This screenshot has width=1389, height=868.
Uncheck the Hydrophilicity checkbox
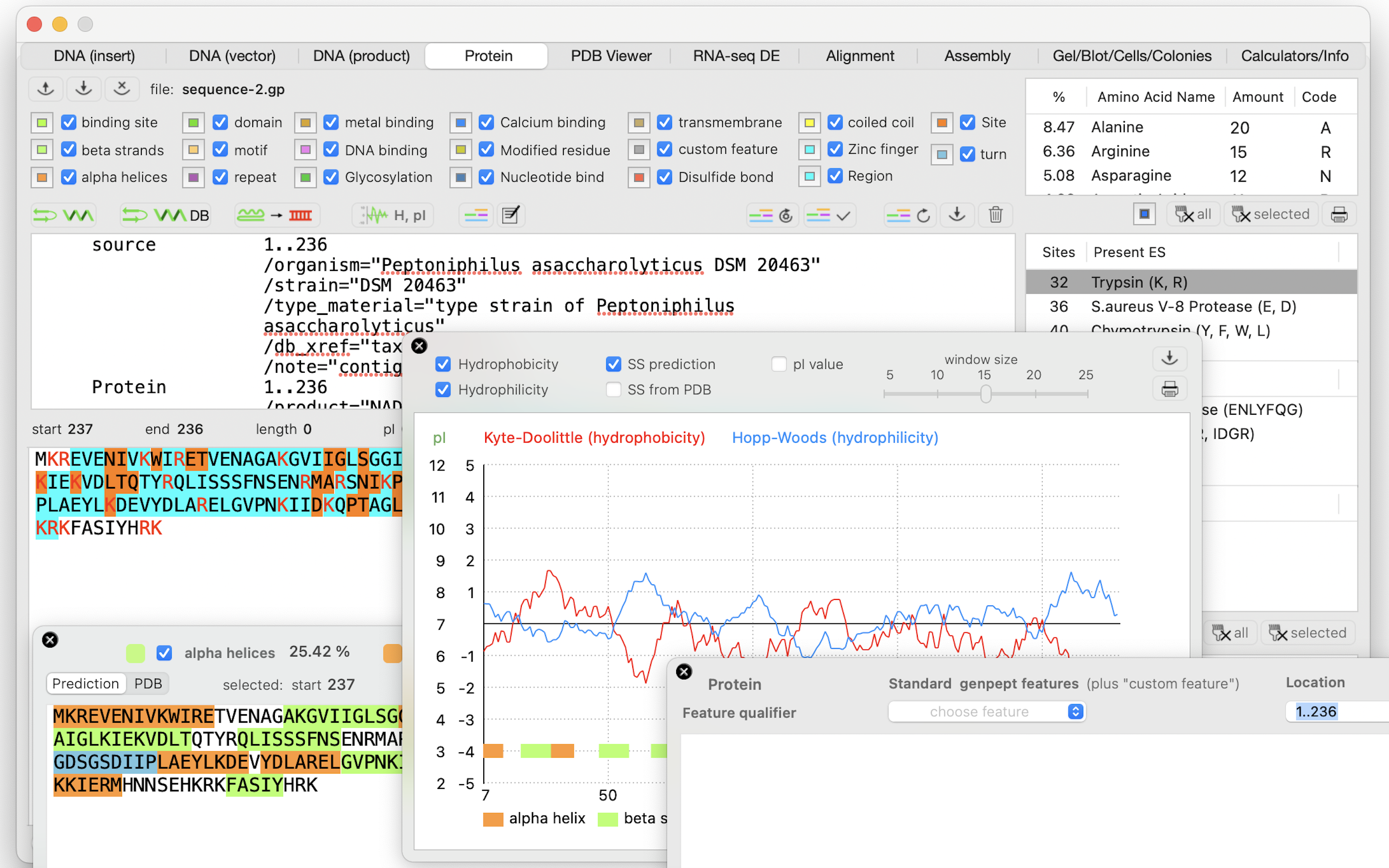point(443,390)
